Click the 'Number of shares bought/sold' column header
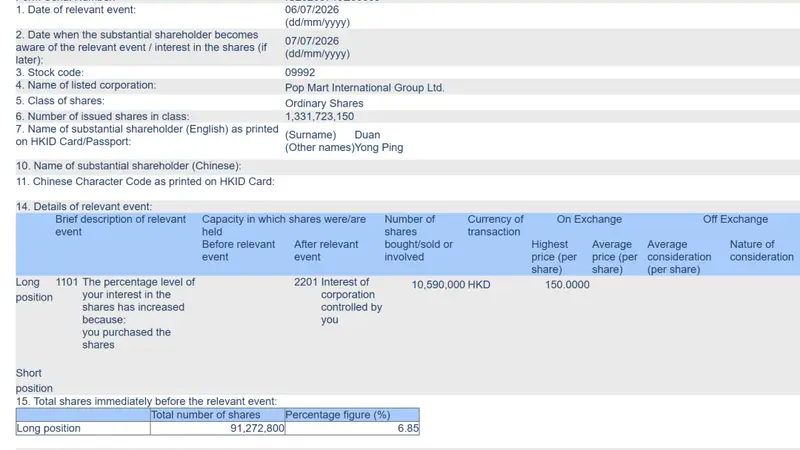800x450 pixels. point(418,238)
